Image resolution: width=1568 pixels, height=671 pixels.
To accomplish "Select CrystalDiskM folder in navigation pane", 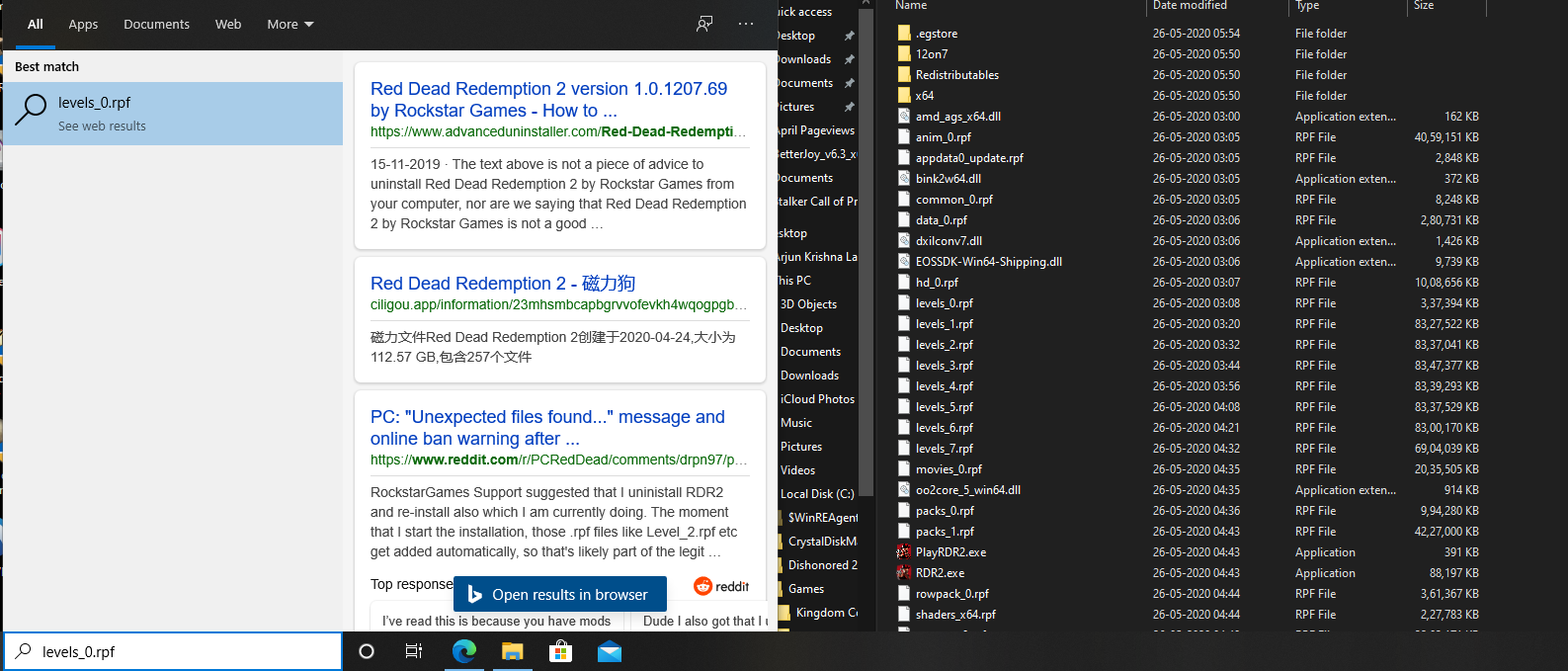I will point(822,541).
